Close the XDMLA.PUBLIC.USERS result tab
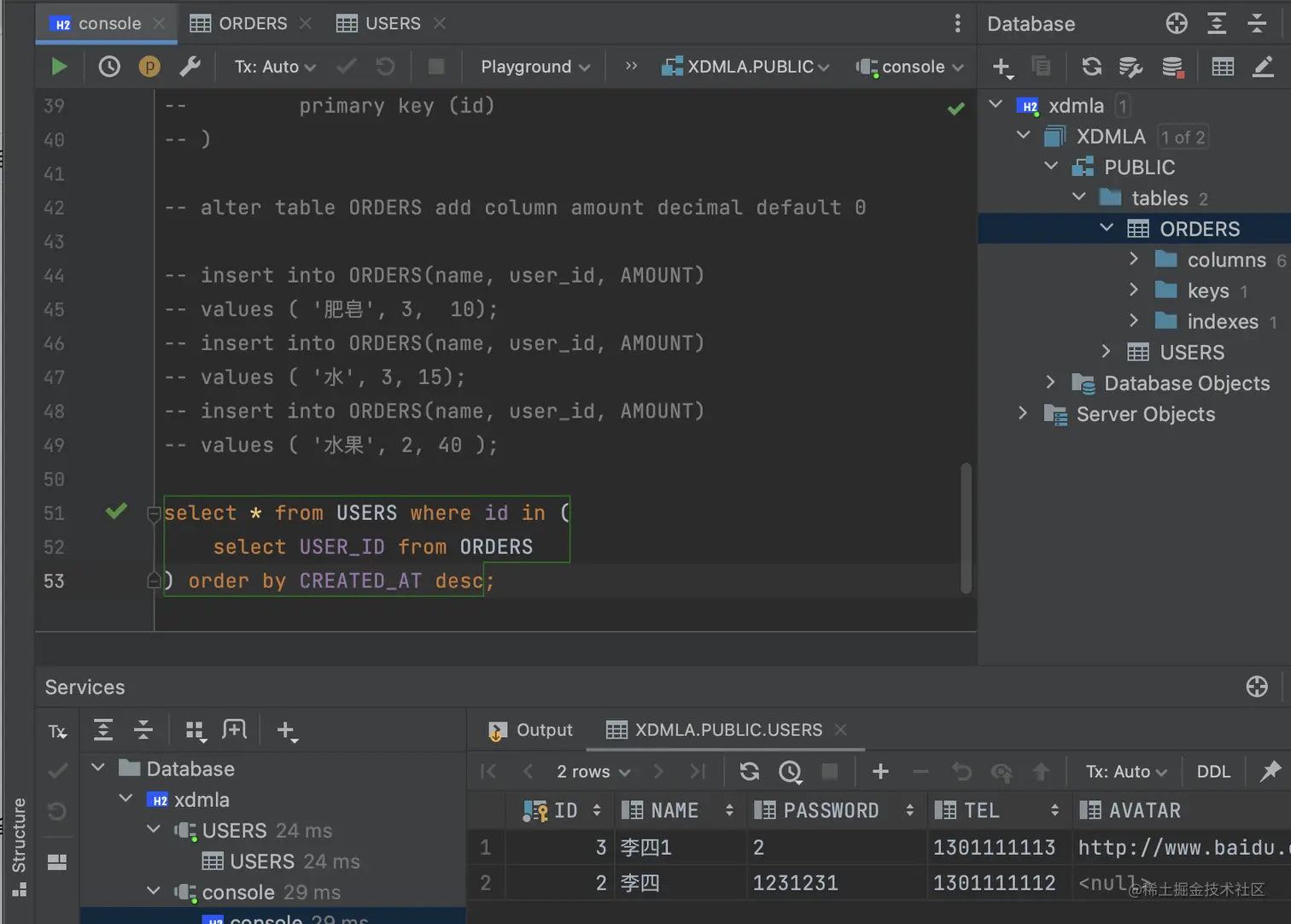Viewport: 1291px width, 924px height. click(841, 729)
